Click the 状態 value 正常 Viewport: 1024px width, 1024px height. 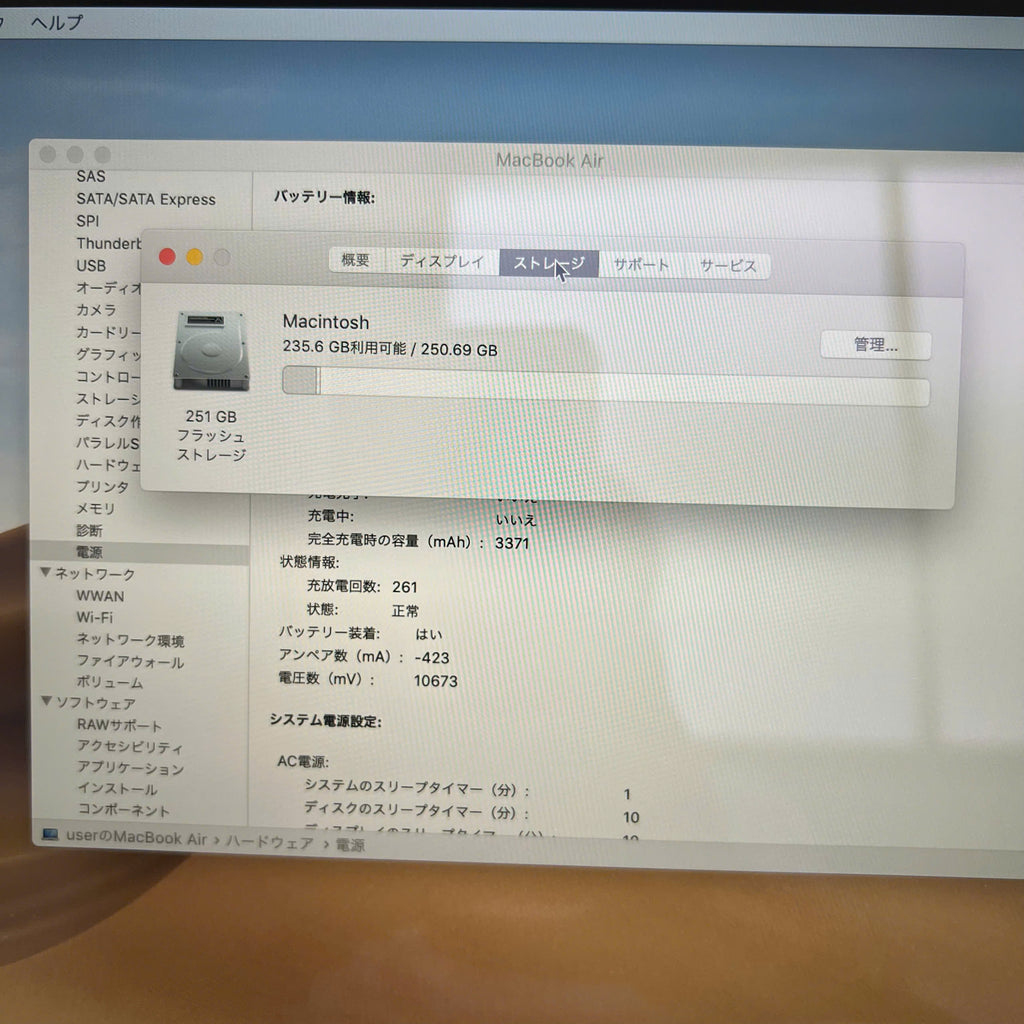coord(405,611)
